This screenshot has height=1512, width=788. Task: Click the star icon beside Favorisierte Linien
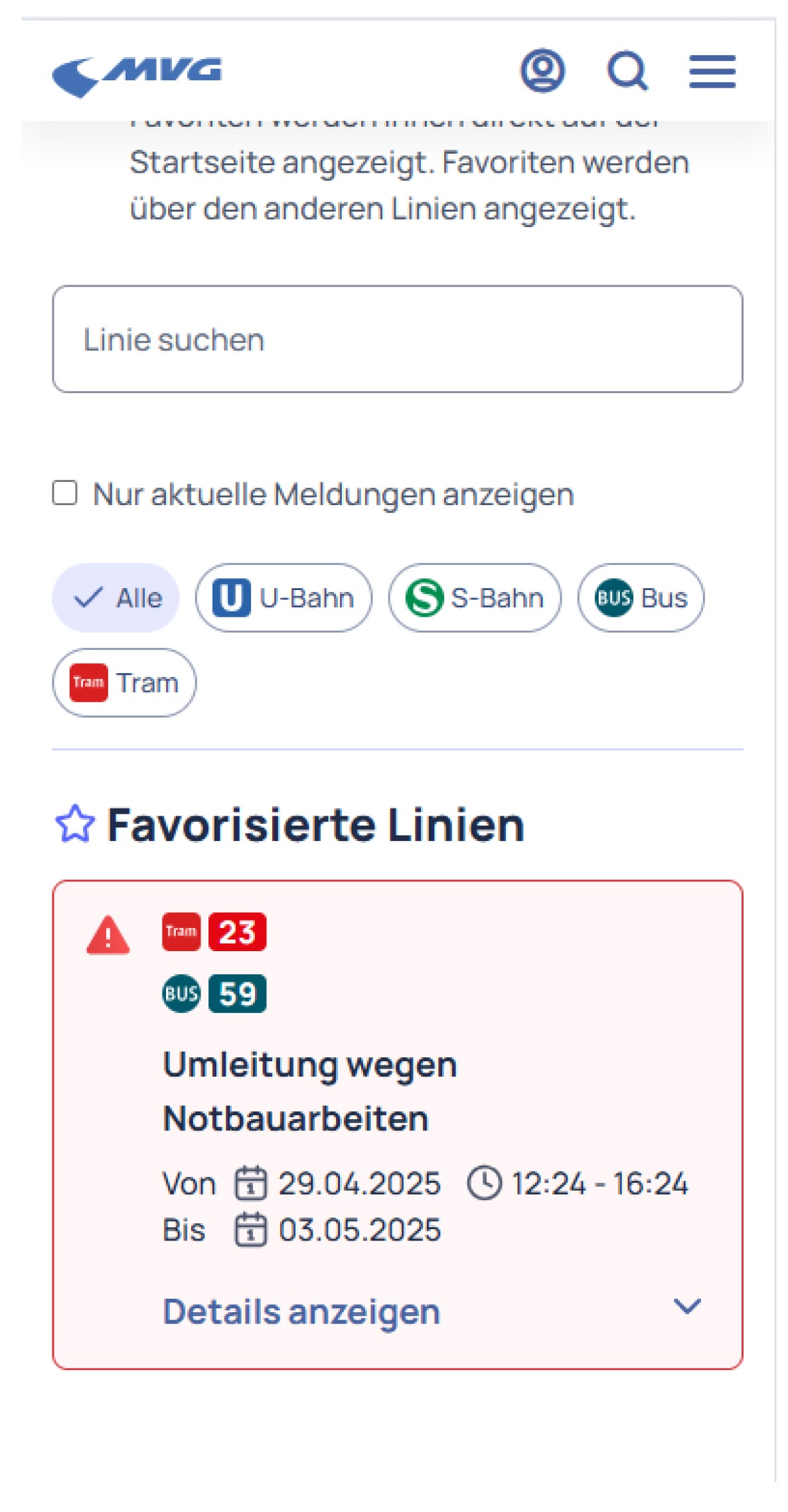[x=75, y=824]
